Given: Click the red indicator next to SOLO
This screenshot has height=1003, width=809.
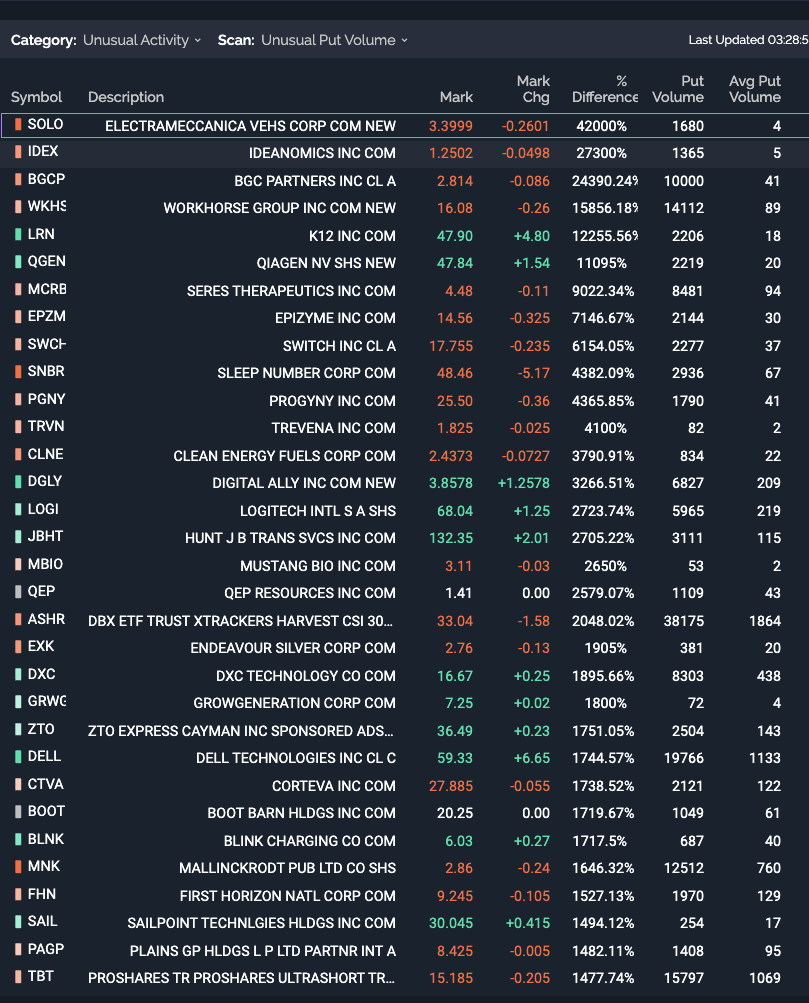Looking at the screenshot, I should click(19, 124).
